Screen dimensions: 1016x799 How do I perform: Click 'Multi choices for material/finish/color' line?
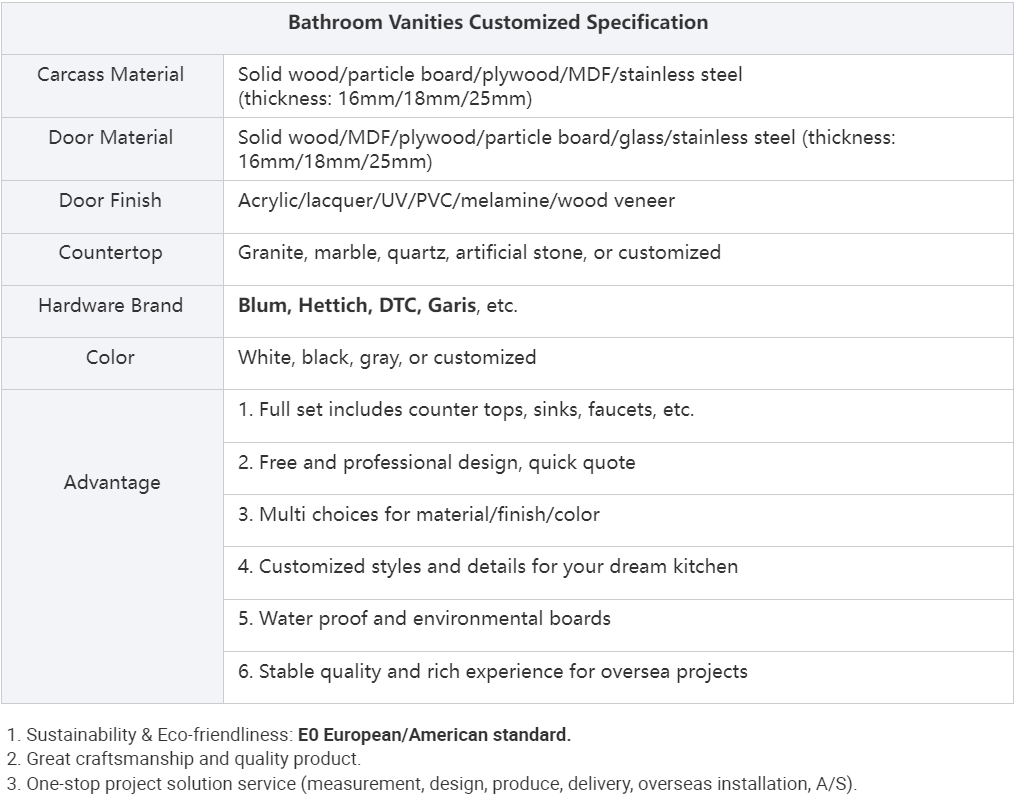(419, 515)
